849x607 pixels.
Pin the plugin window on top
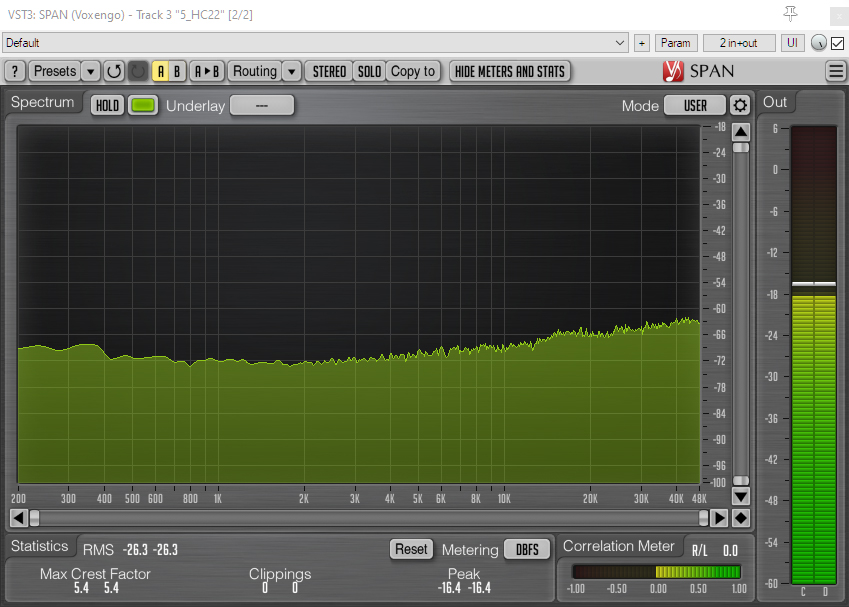(x=791, y=13)
